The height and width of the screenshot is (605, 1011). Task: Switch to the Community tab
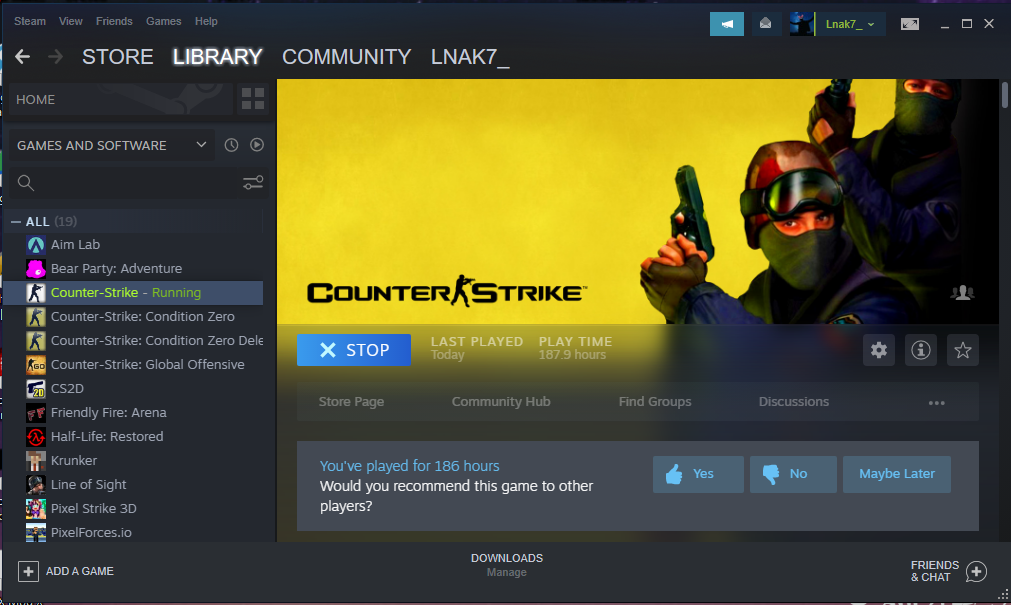click(x=346, y=57)
